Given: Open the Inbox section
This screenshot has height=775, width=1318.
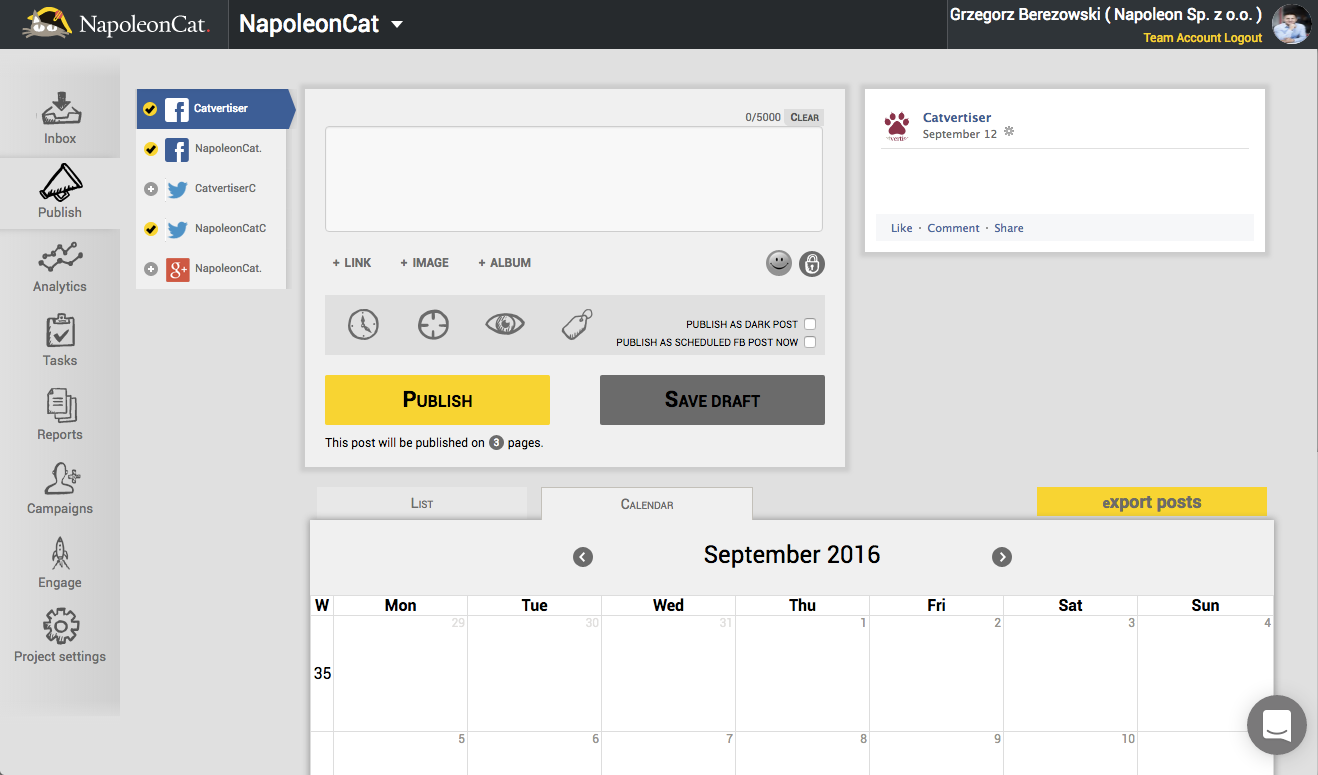Looking at the screenshot, I should click(60, 118).
